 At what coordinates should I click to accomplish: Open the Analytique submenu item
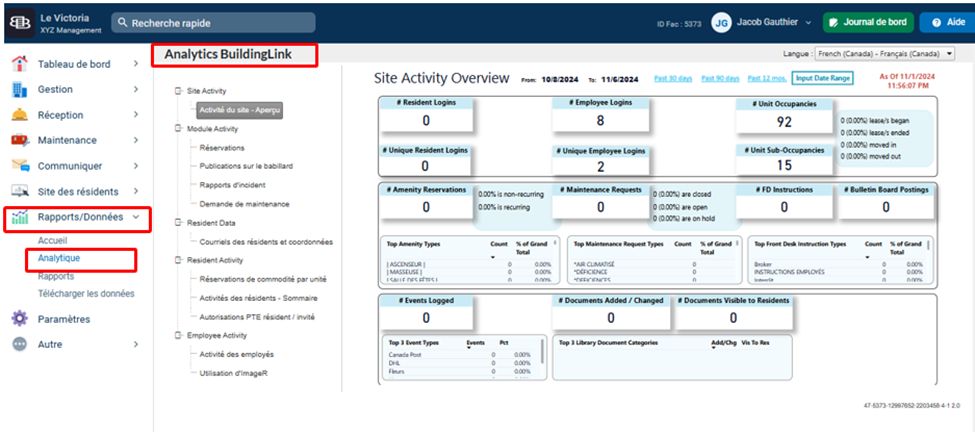point(59,257)
